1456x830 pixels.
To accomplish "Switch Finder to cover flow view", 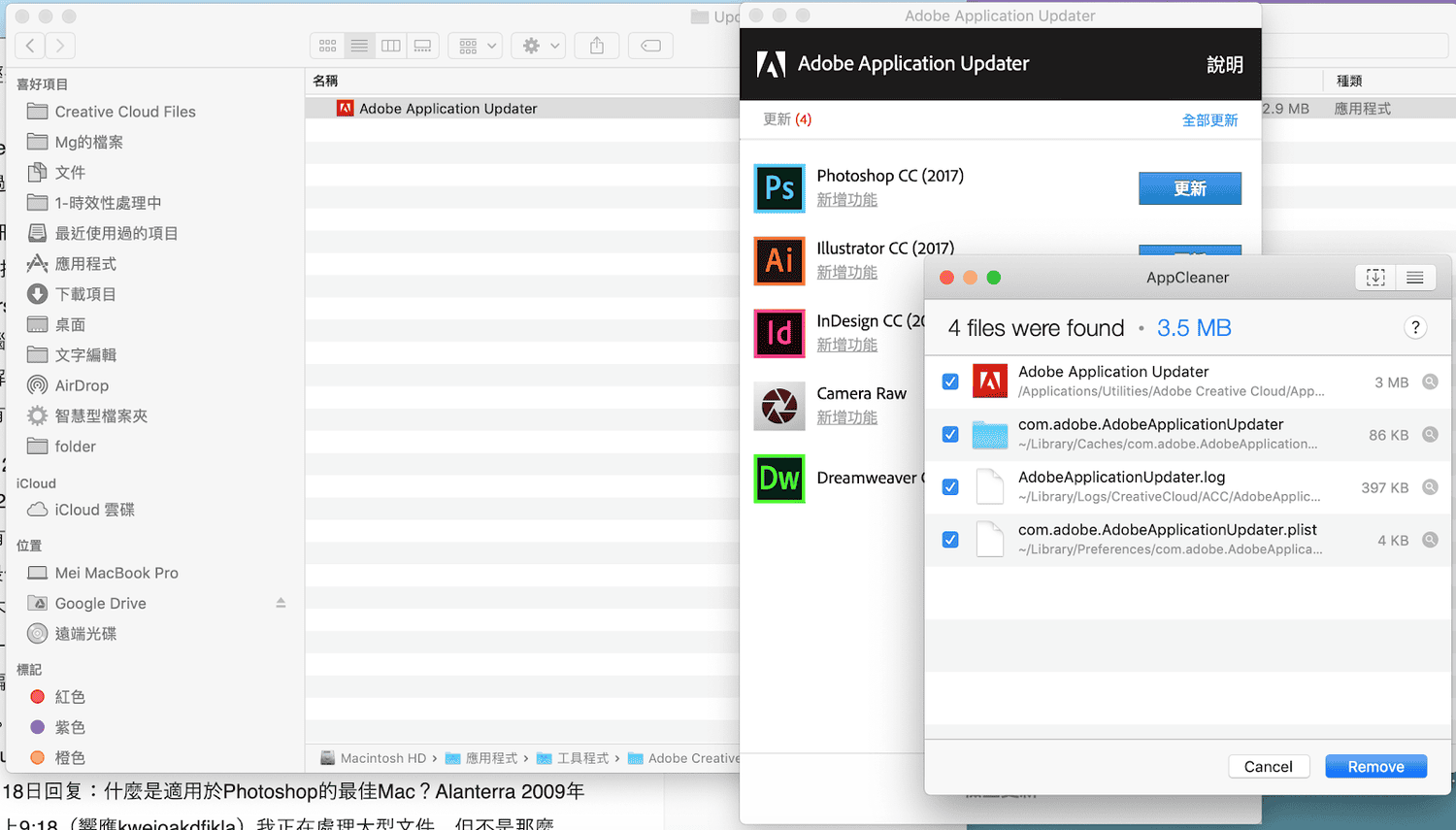I will (423, 46).
